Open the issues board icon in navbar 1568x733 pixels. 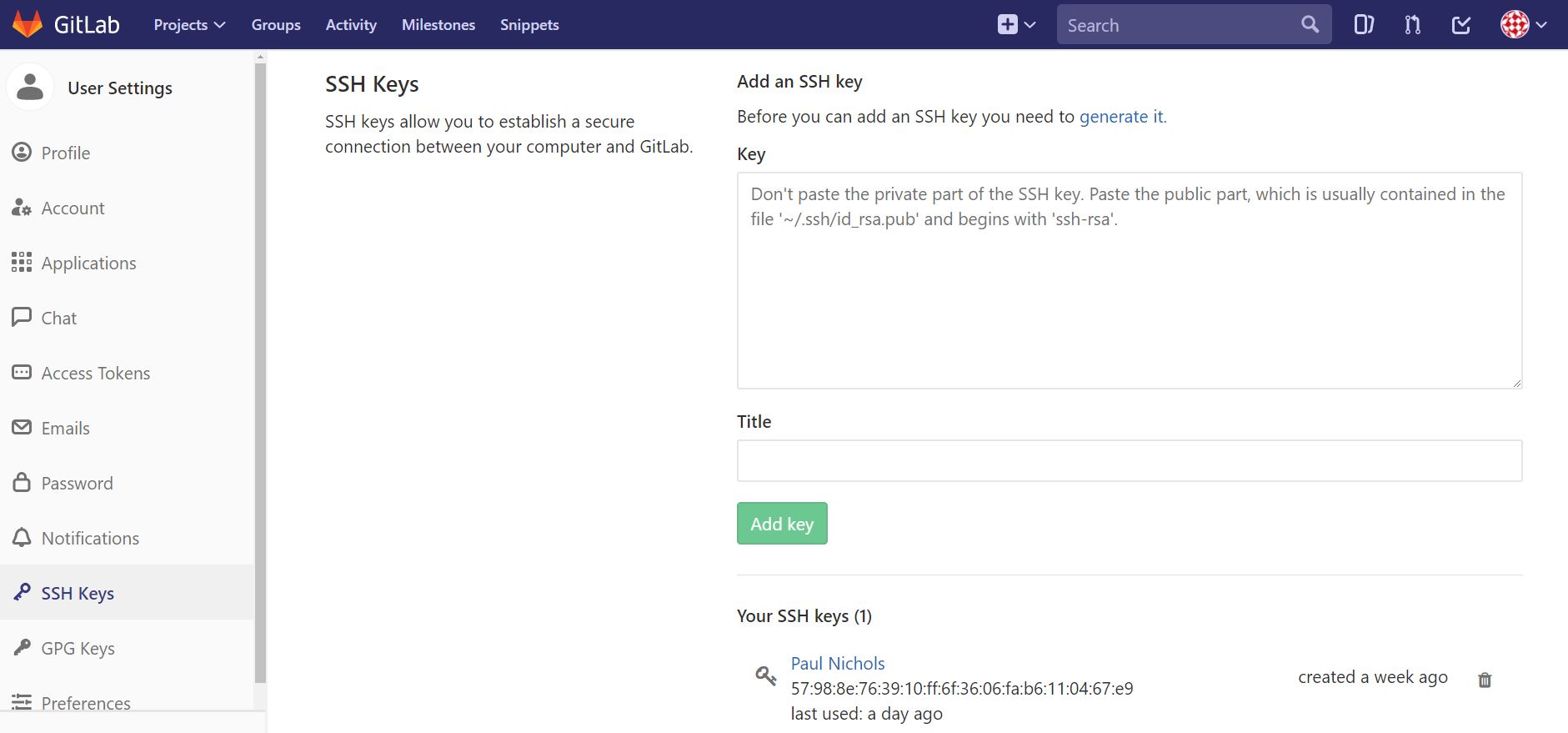pyautogui.click(x=1364, y=25)
